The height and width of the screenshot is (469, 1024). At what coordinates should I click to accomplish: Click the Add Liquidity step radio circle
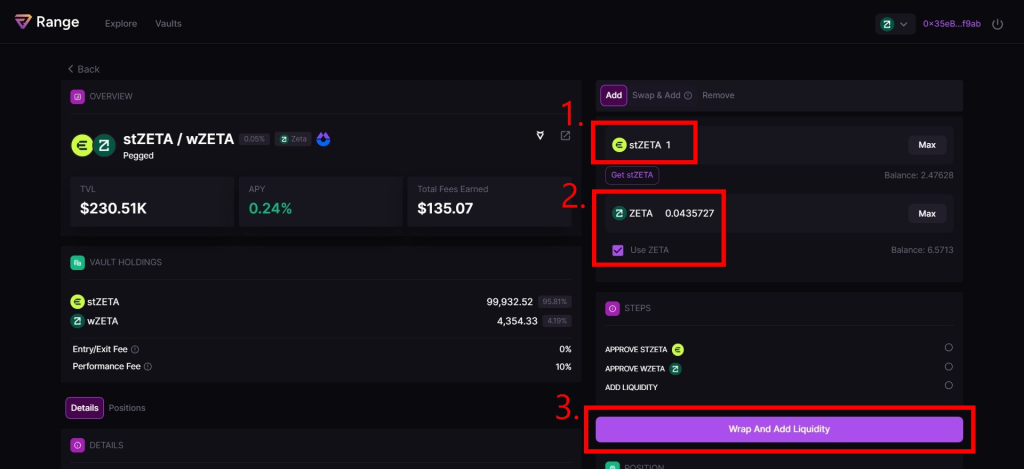[x=948, y=385]
